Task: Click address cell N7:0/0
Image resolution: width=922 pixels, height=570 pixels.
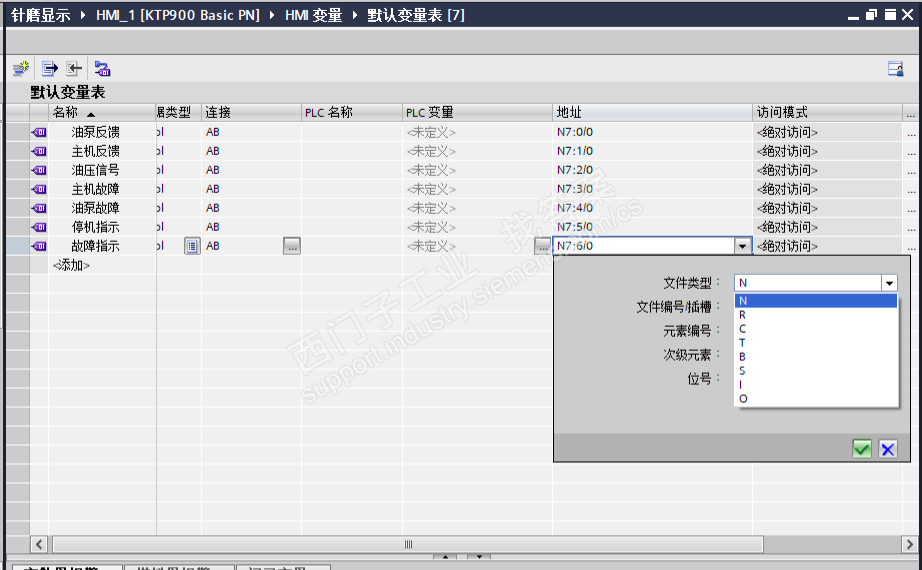Action: click(x=653, y=132)
